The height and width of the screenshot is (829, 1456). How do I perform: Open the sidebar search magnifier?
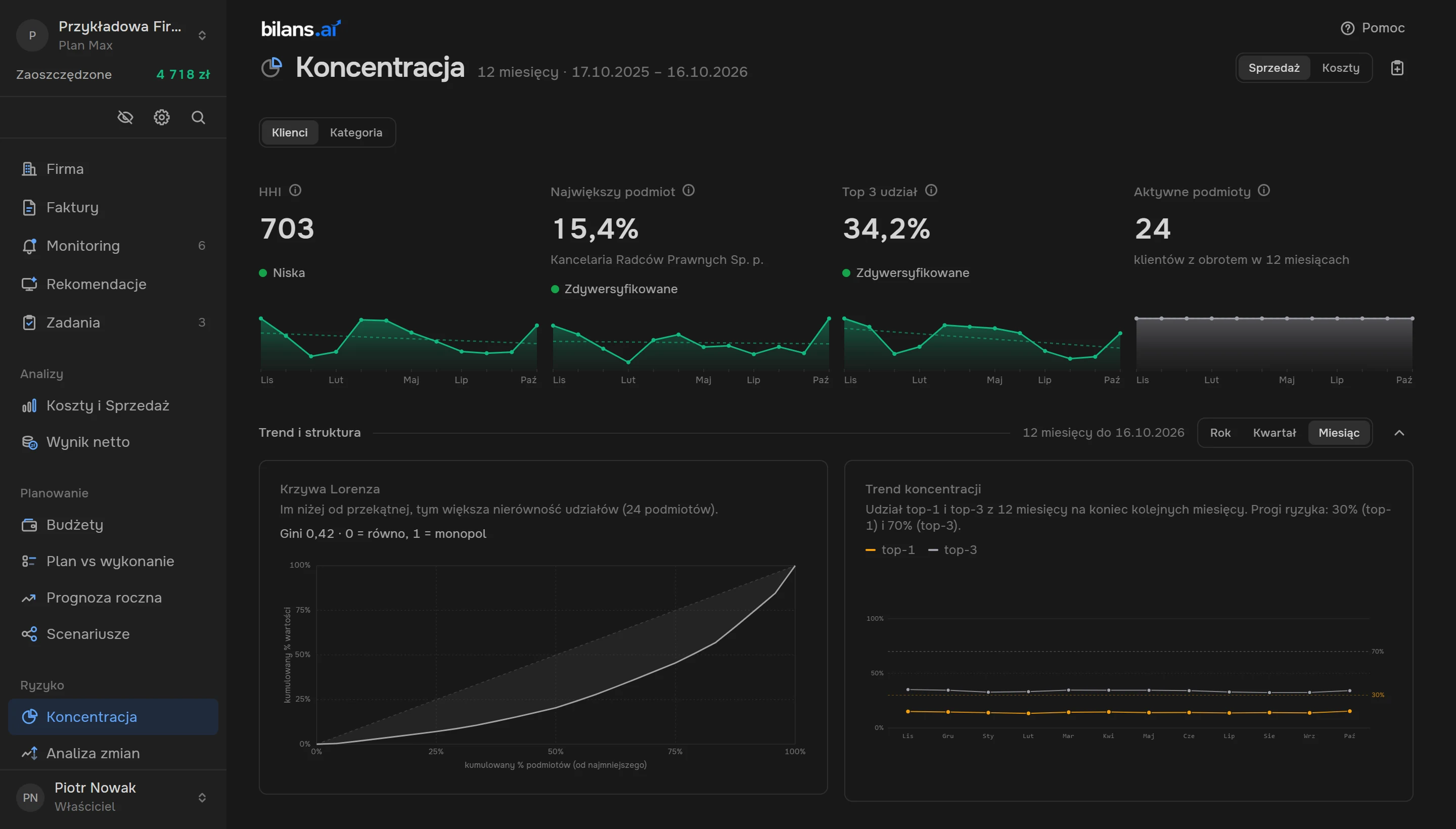click(x=198, y=117)
